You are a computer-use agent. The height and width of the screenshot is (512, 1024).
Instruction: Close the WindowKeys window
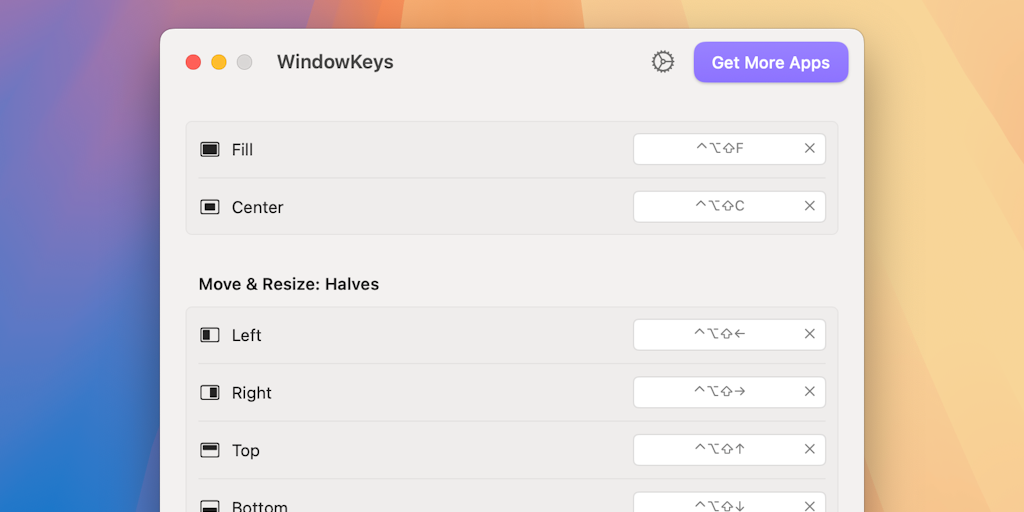click(193, 62)
